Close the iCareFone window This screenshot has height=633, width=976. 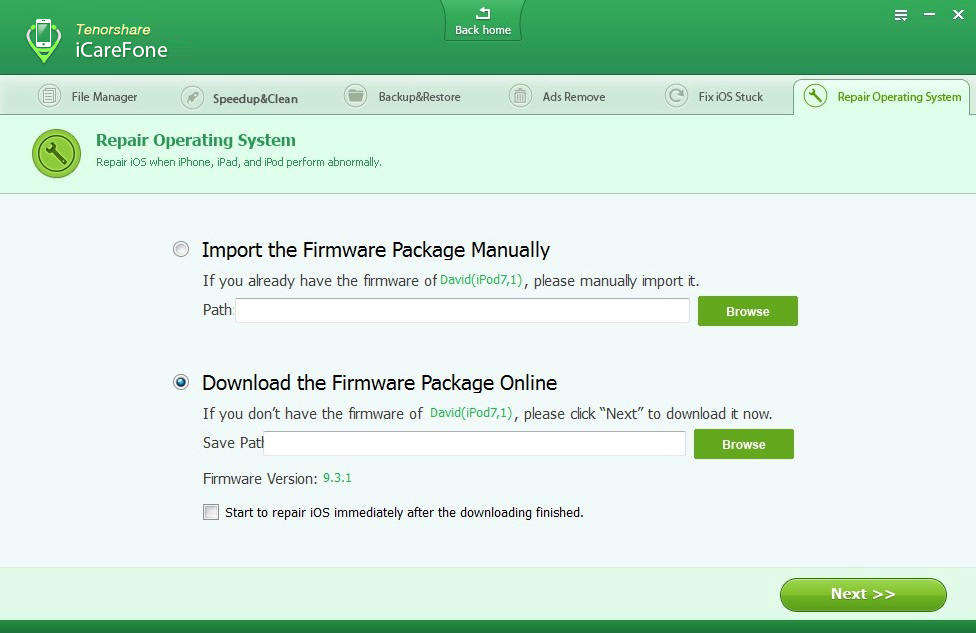pyautogui.click(x=958, y=14)
